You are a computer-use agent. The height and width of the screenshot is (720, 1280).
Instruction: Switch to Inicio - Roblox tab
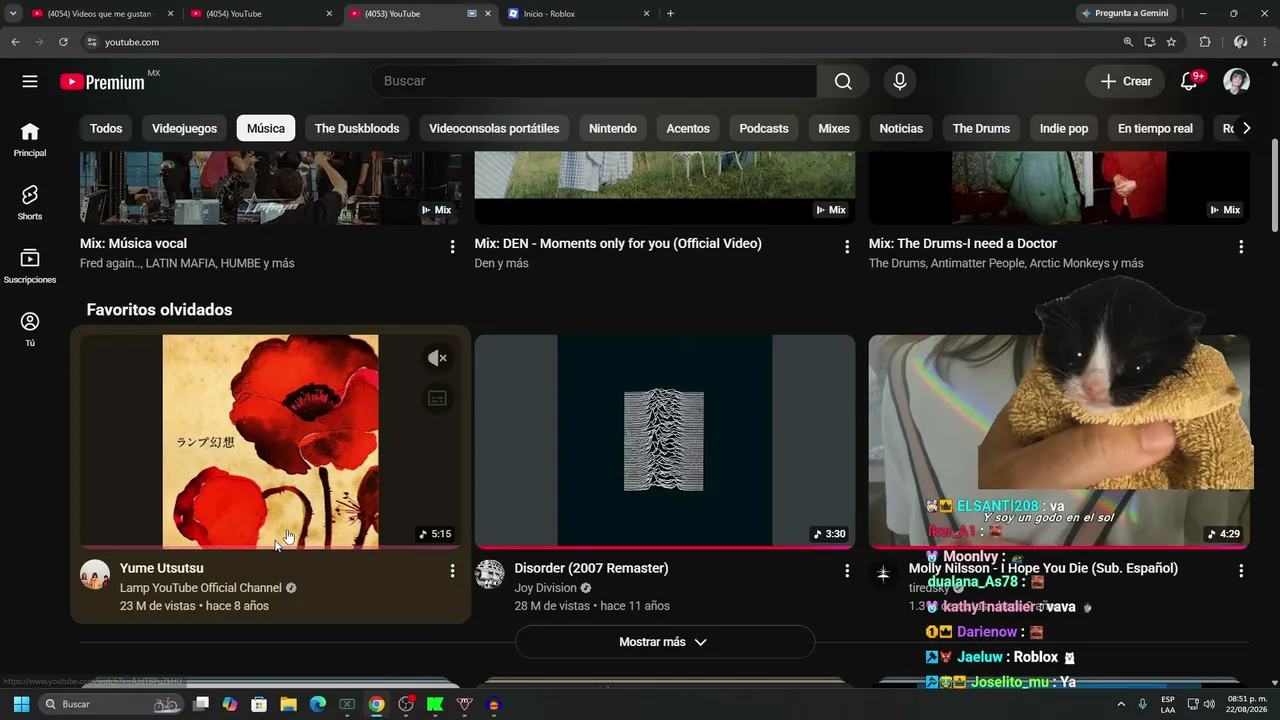point(580,14)
